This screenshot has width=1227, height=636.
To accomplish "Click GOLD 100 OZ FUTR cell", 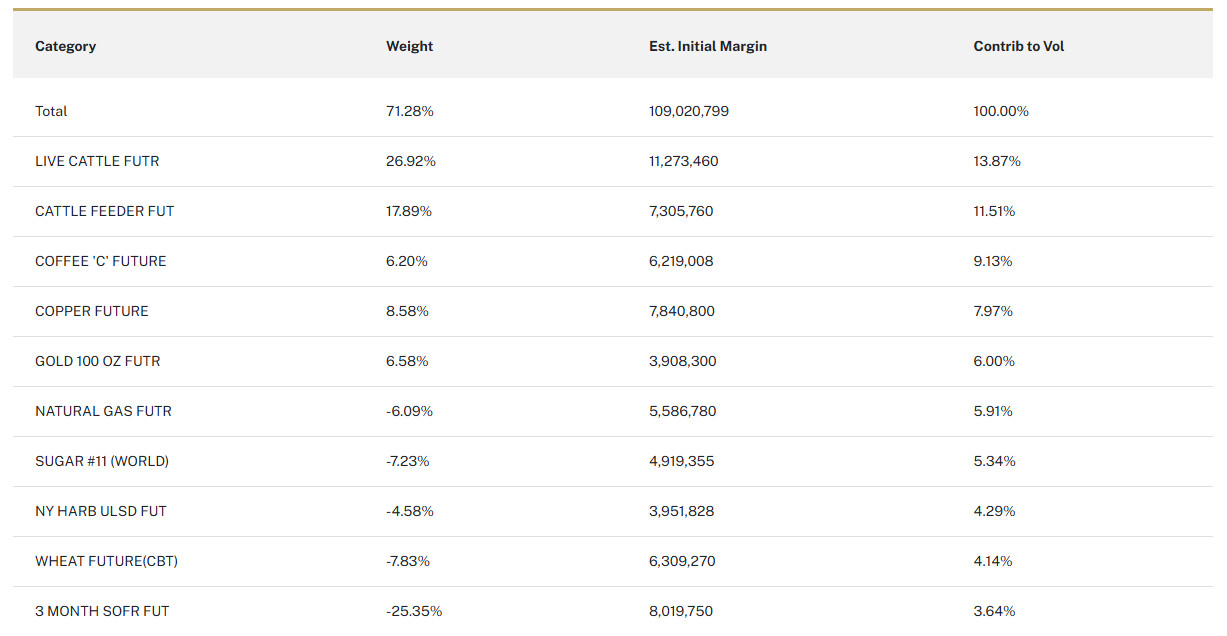I will point(97,361).
